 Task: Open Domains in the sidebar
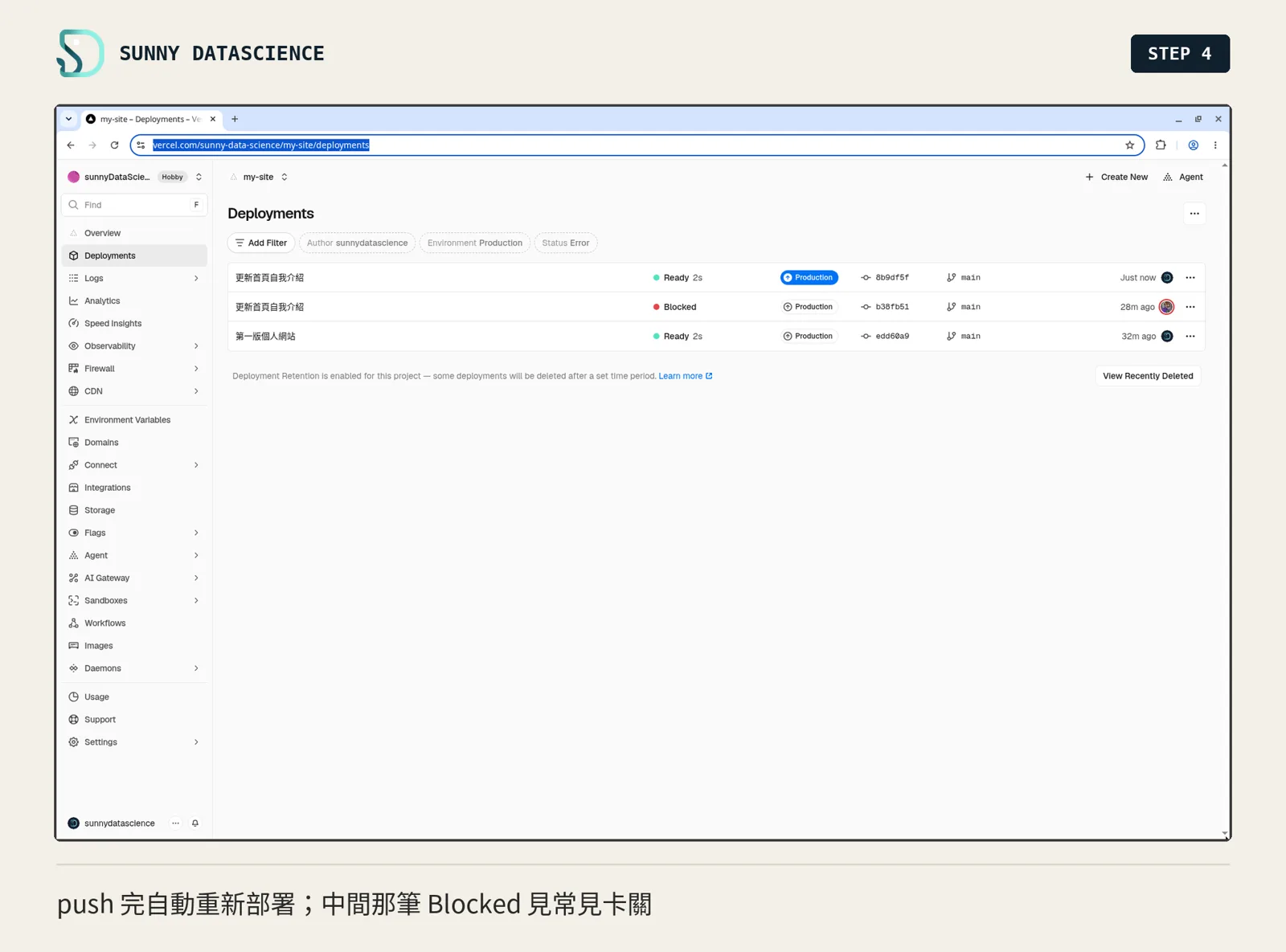134,443
